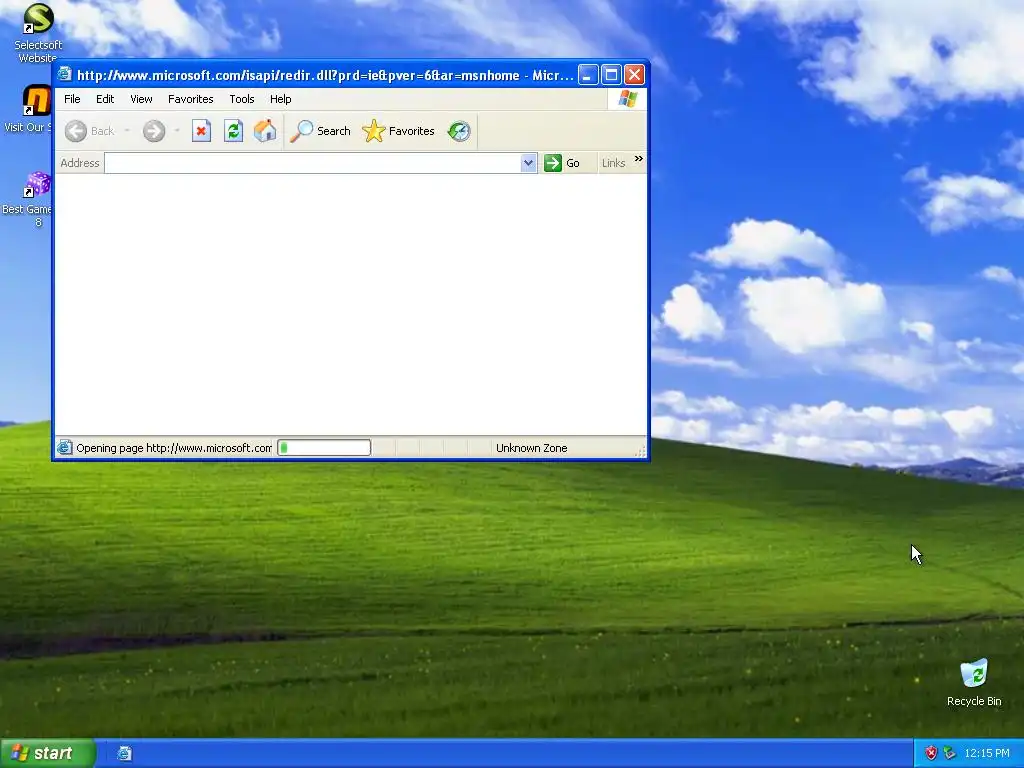Open the Tools menu

pos(242,99)
